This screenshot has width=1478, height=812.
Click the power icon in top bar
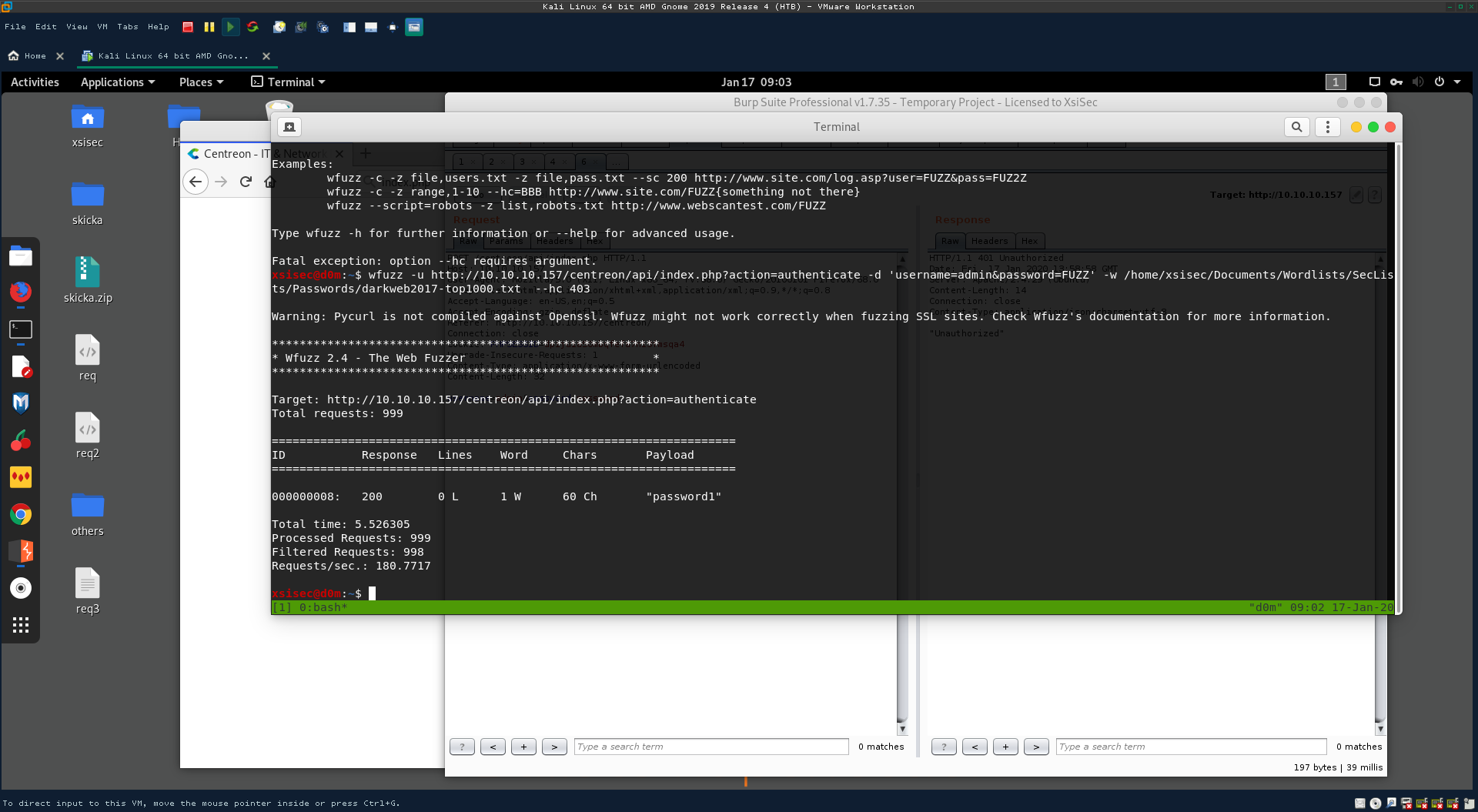tap(1439, 82)
